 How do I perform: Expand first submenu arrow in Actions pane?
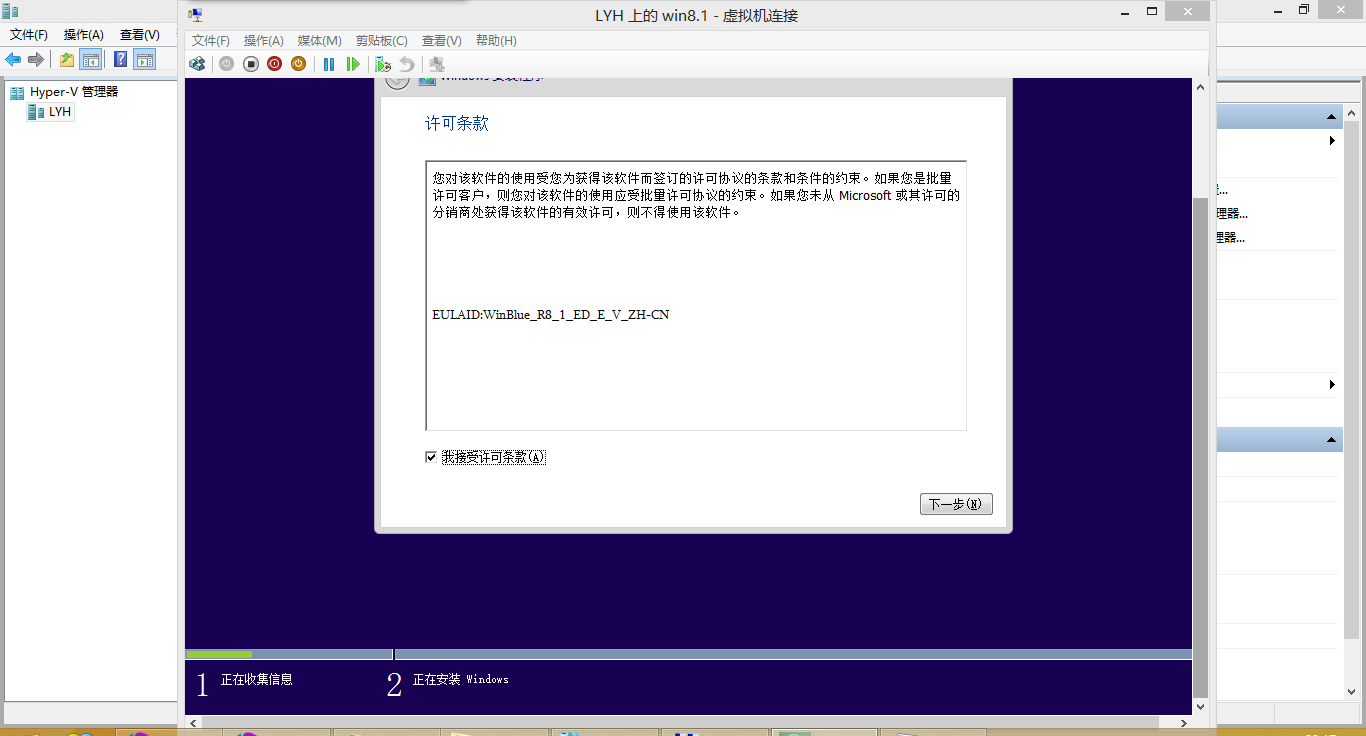(1332, 141)
